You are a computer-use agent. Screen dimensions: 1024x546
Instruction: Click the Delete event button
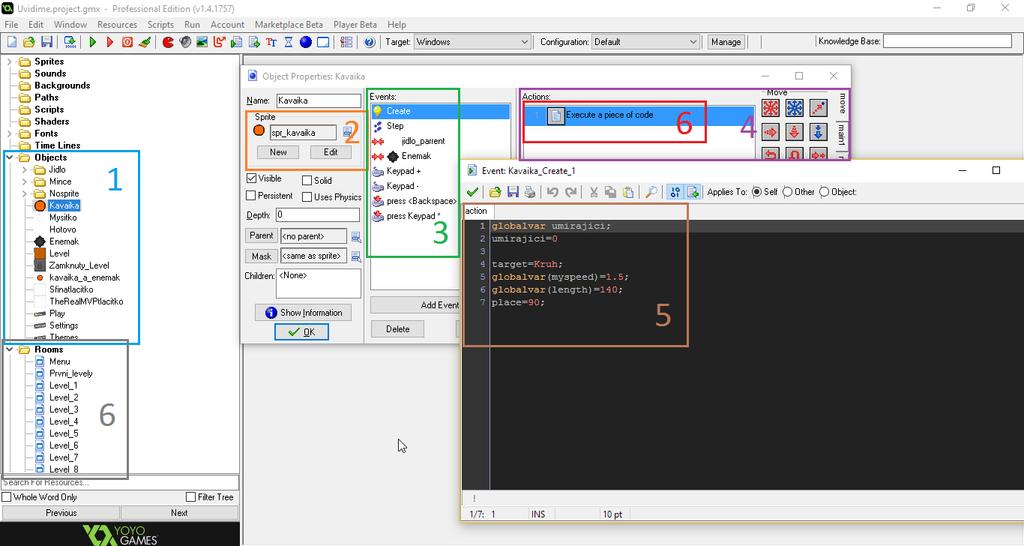point(398,329)
